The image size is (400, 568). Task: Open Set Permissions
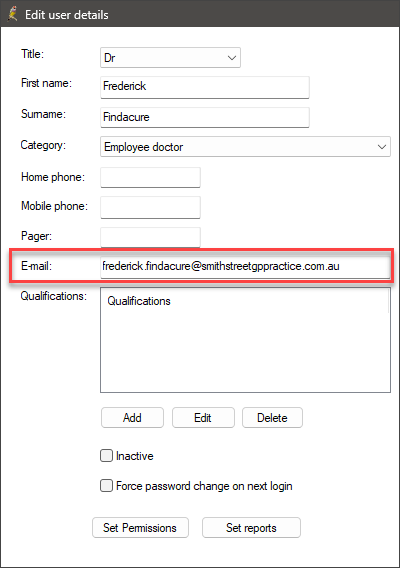pyautogui.click(x=140, y=528)
